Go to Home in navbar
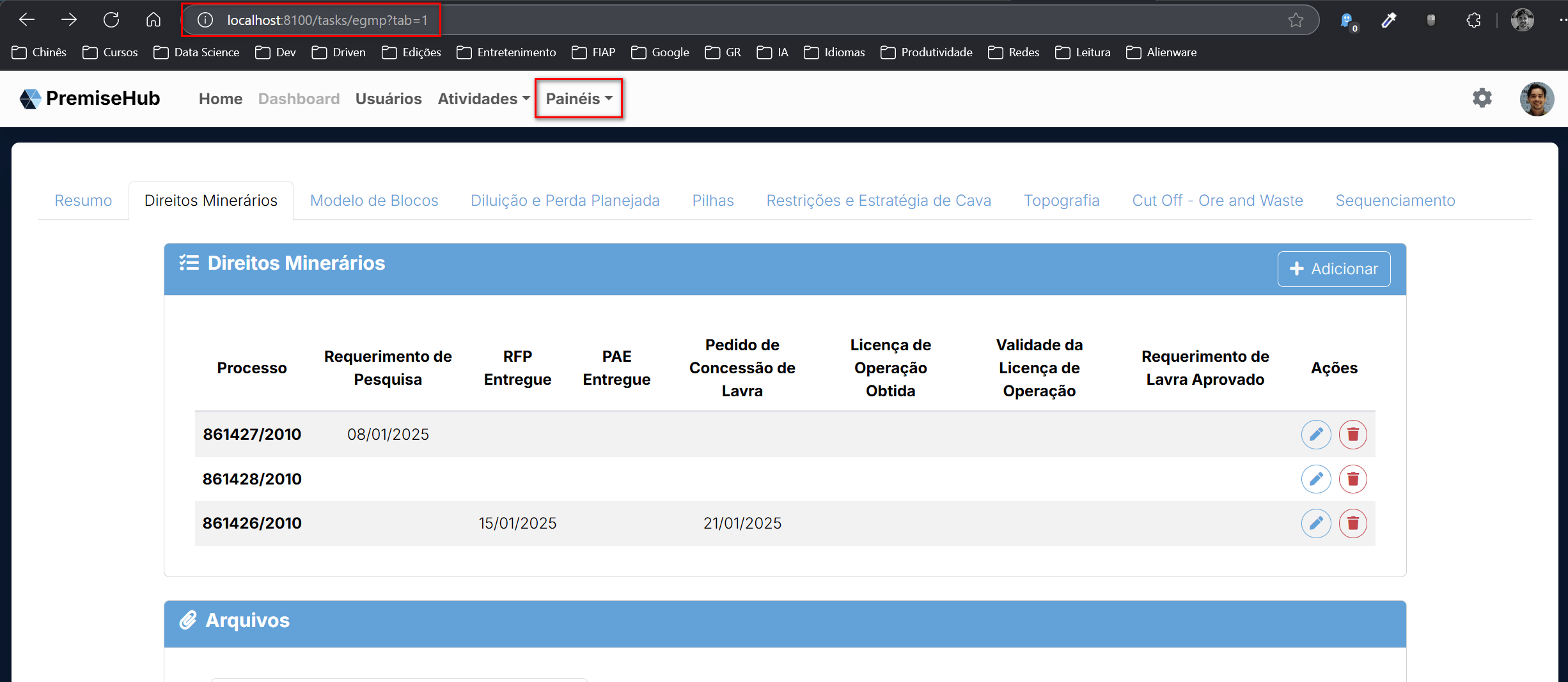 click(221, 99)
